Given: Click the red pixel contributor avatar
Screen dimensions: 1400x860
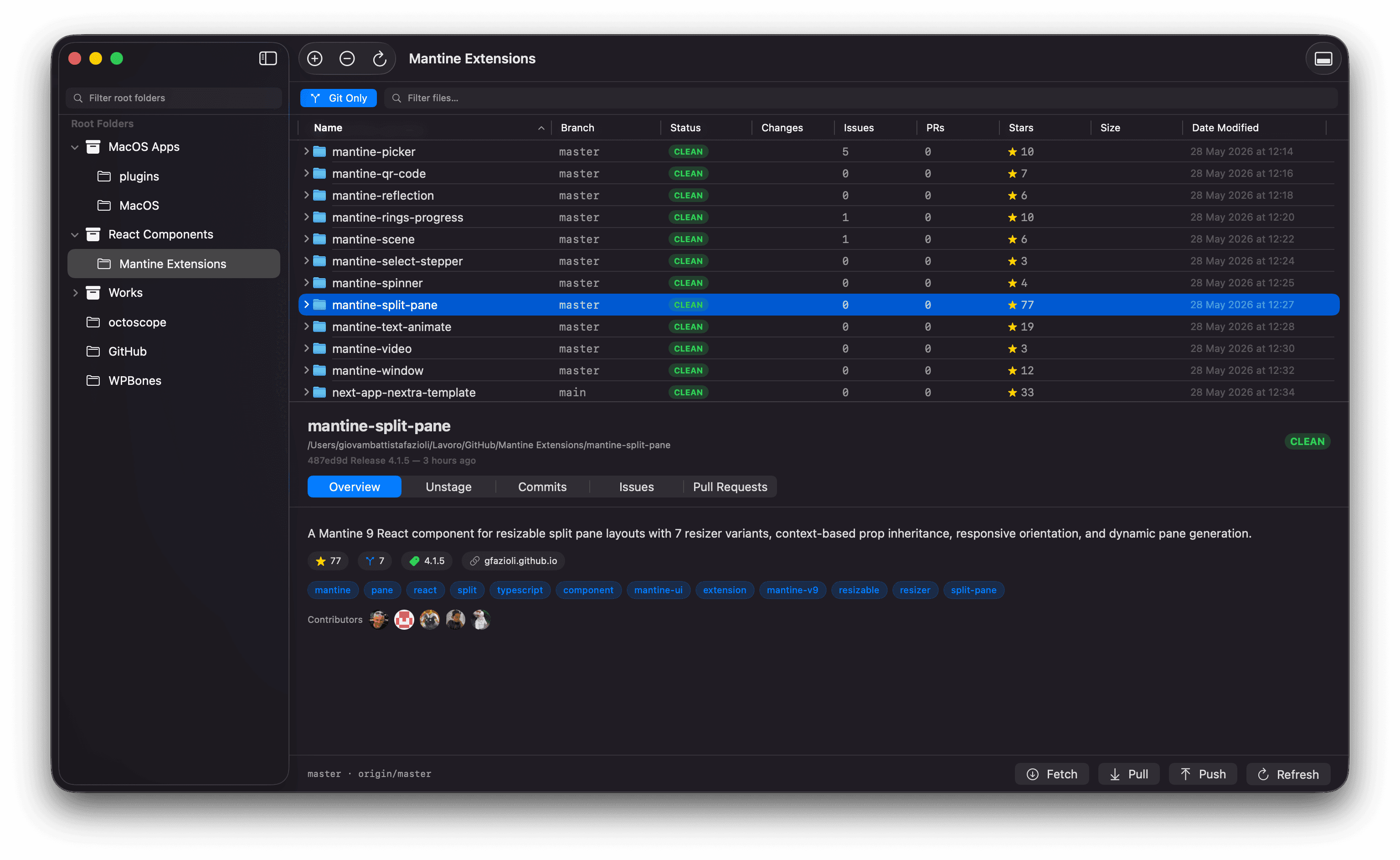Looking at the screenshot, I should pyautogui.click(x=404, y=619).
